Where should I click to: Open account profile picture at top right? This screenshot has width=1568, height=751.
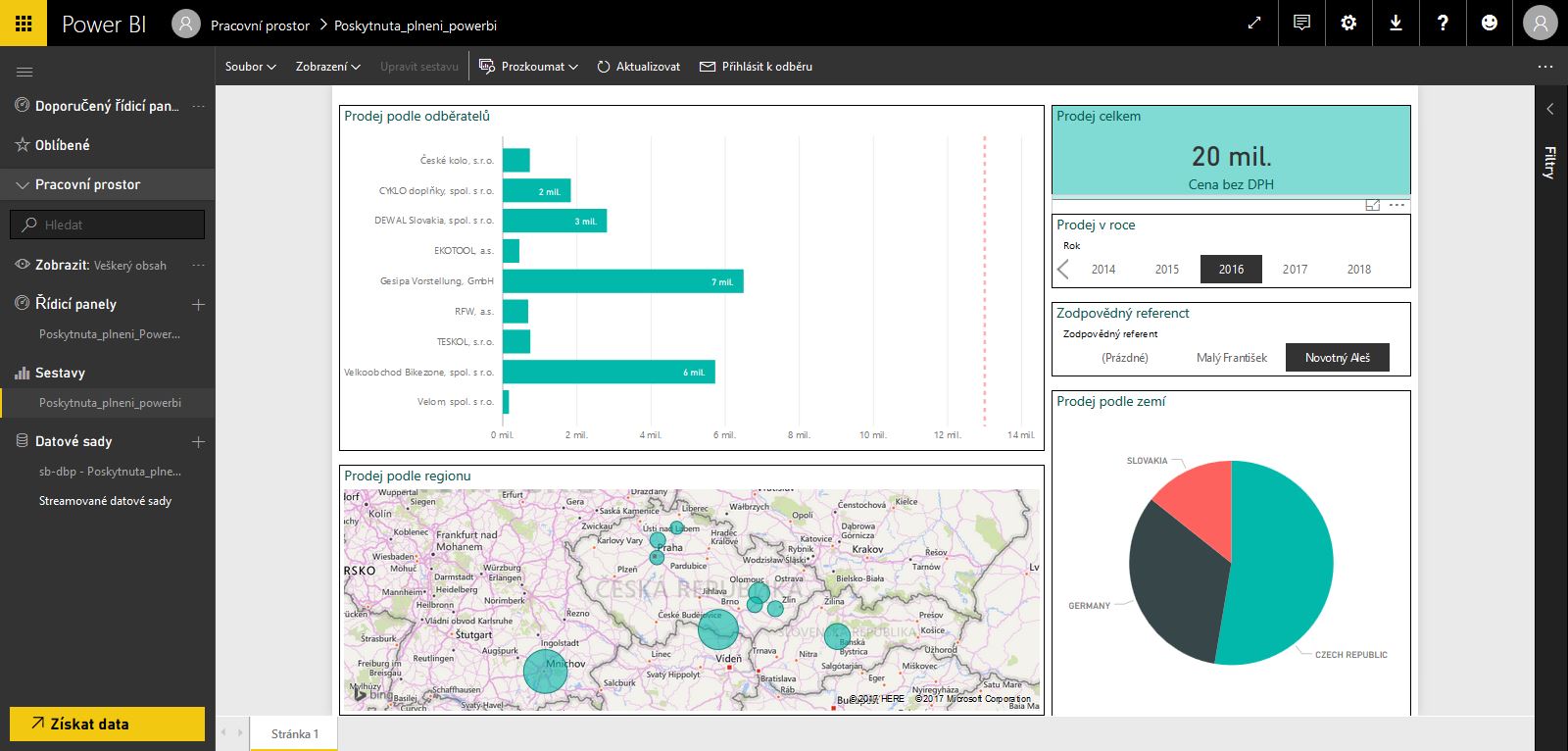(x=1541, y=23)
